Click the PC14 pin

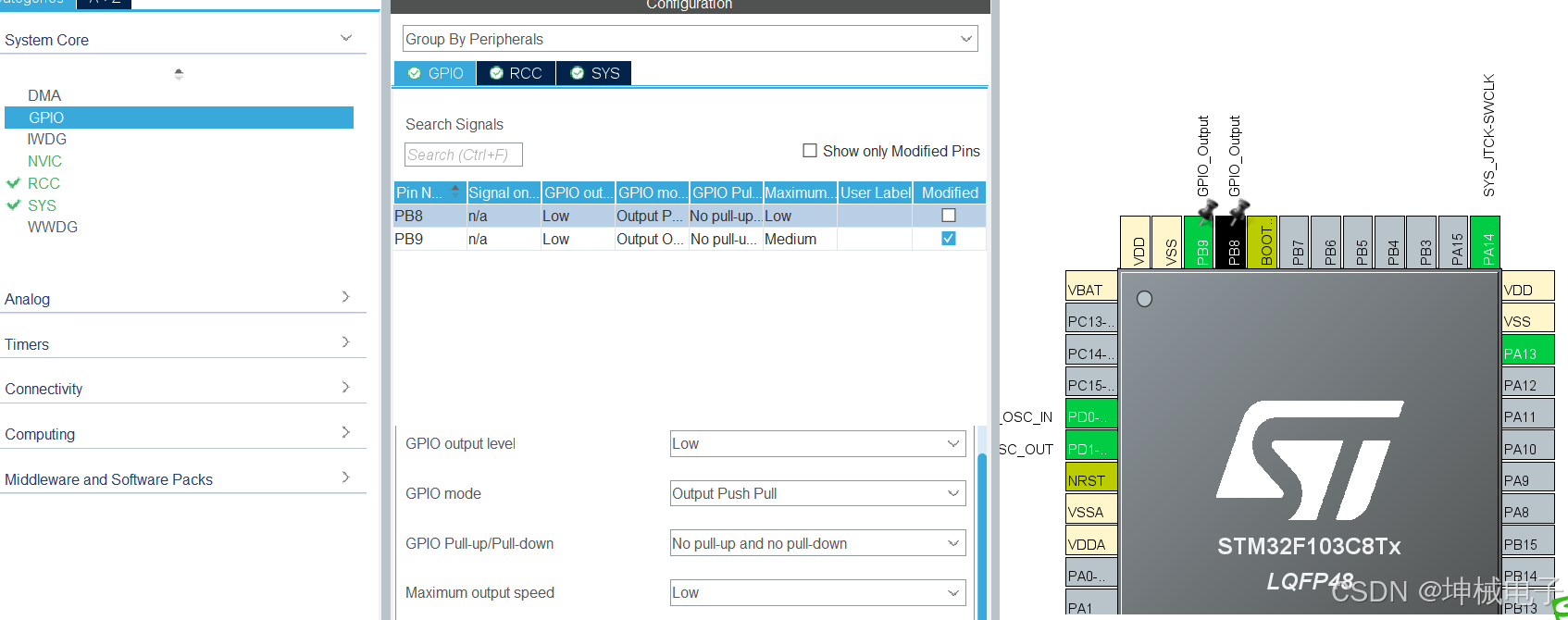pos(1091,350)
